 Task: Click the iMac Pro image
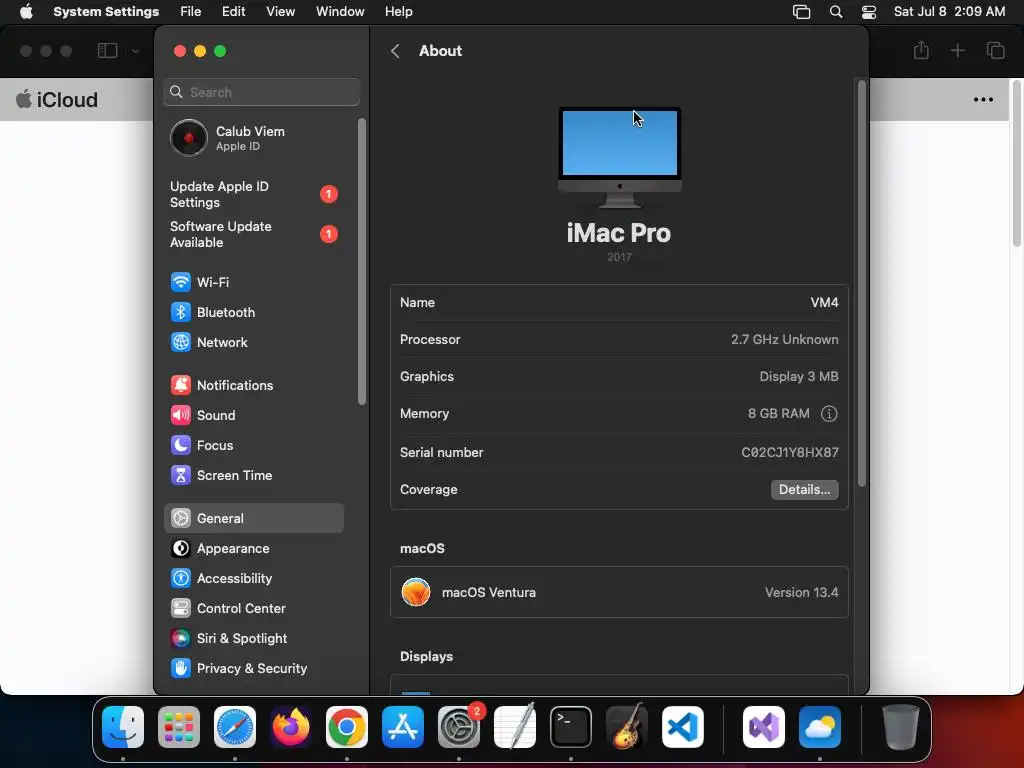pos(620,157)
